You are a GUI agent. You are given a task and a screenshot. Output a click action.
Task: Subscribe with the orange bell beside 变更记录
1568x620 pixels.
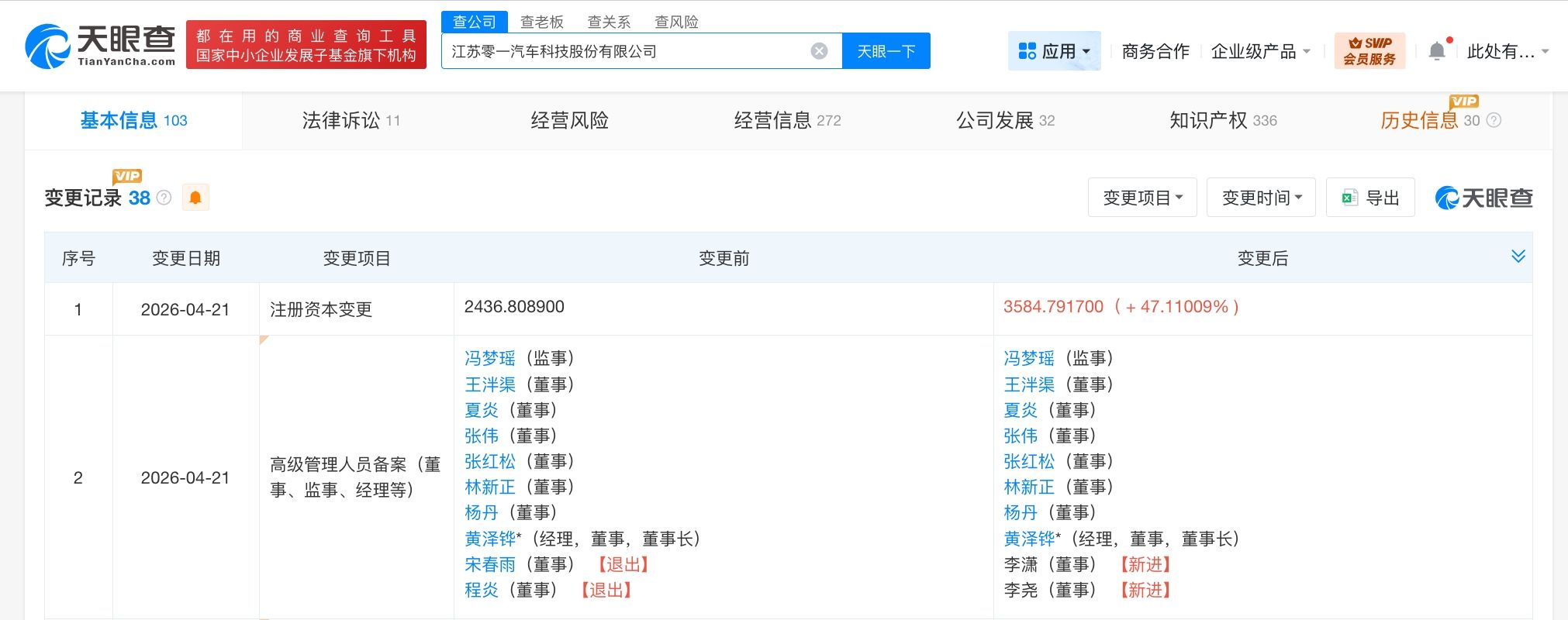coord(195,198)
